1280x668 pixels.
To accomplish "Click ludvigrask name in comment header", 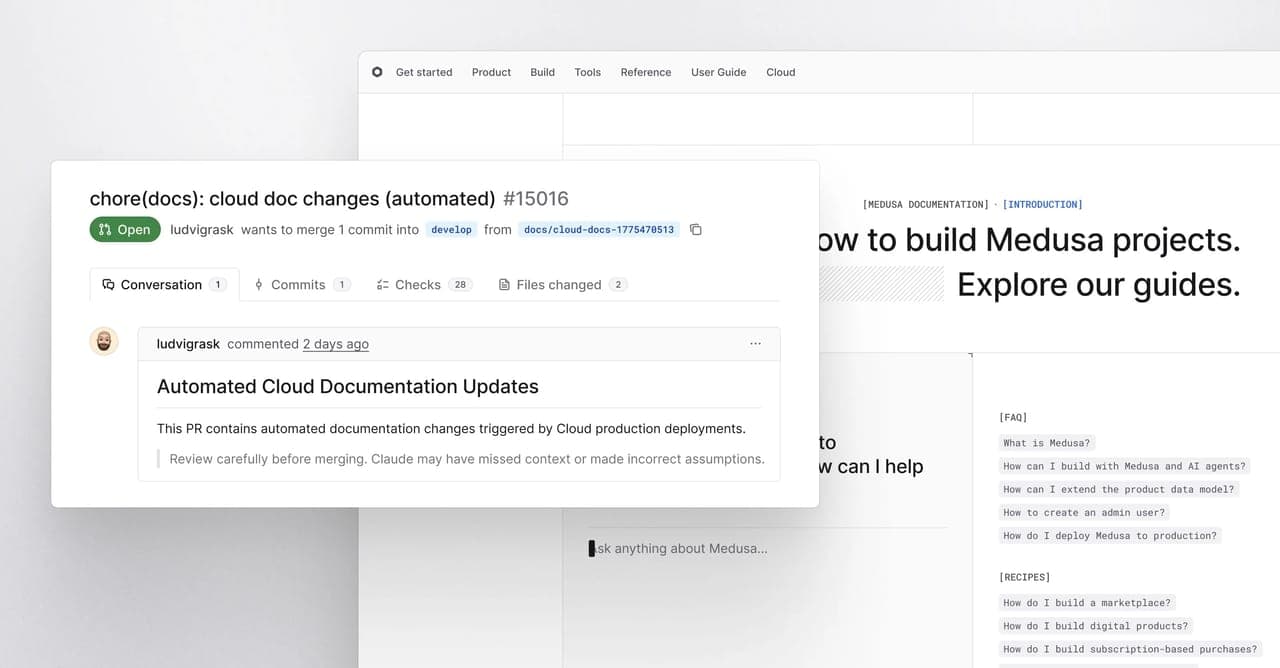I will (x=188, y=344).
